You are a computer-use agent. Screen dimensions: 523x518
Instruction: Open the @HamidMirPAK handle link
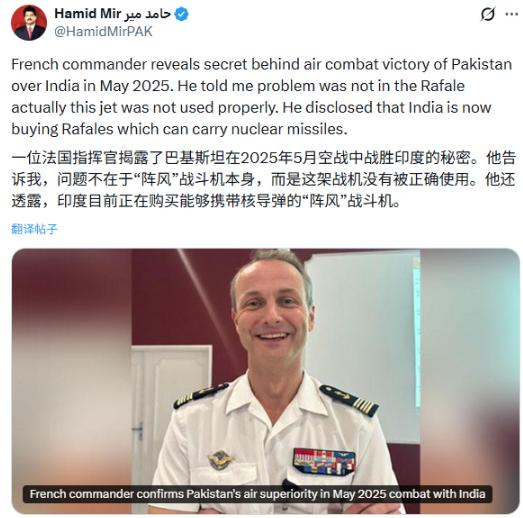pyautogui.click(x=103, y=32)
